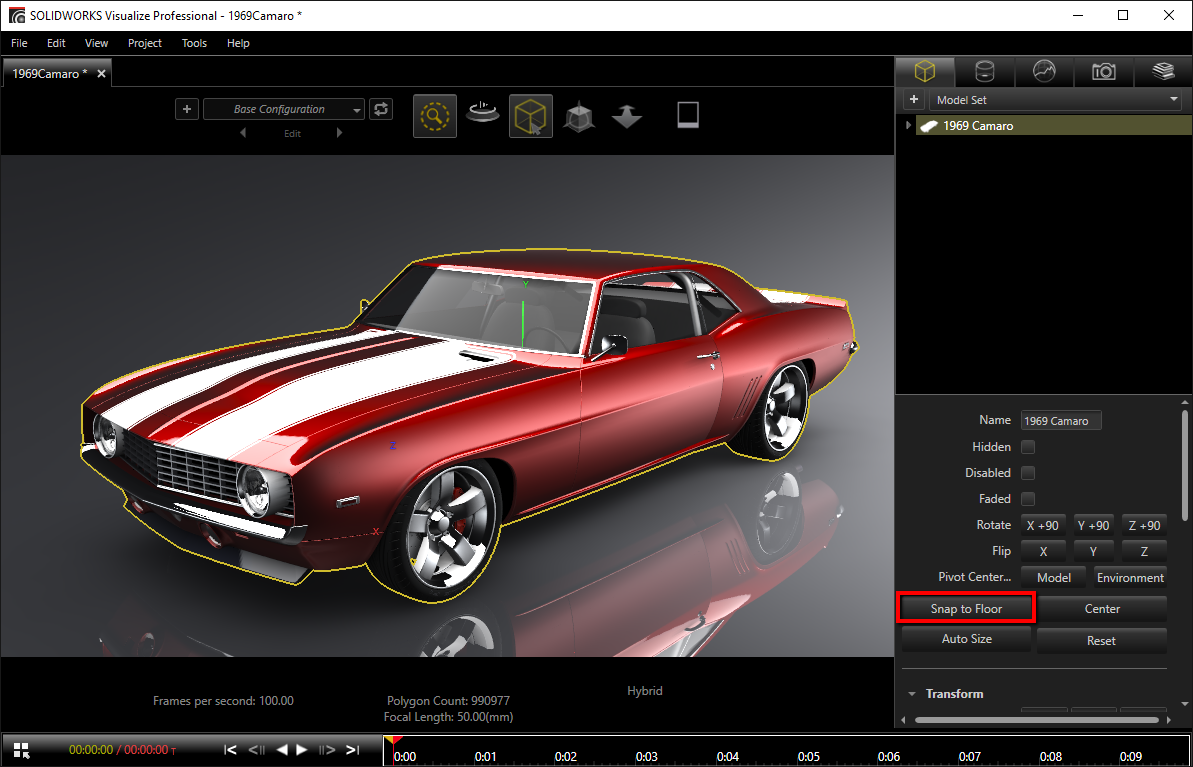This screenshot has width=1193, height=767.
Task: Open the Project menu
Action: (145, 43)
